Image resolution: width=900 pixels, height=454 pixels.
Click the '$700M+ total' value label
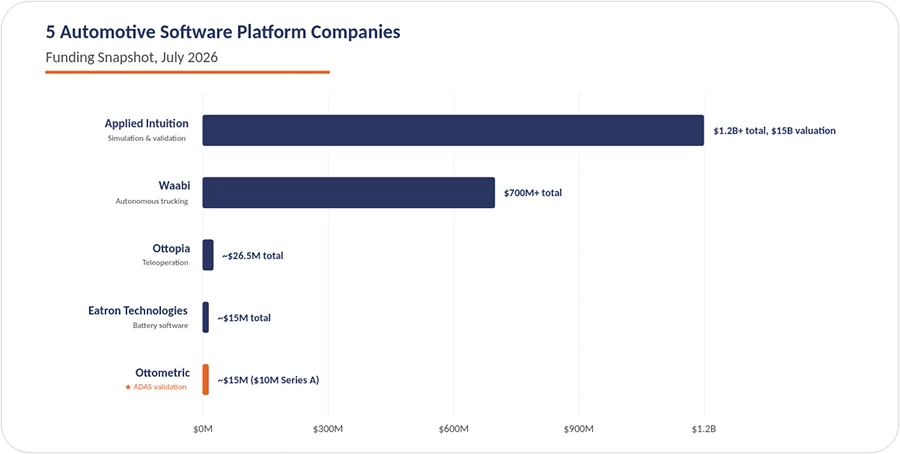click(x=533, y=193)
